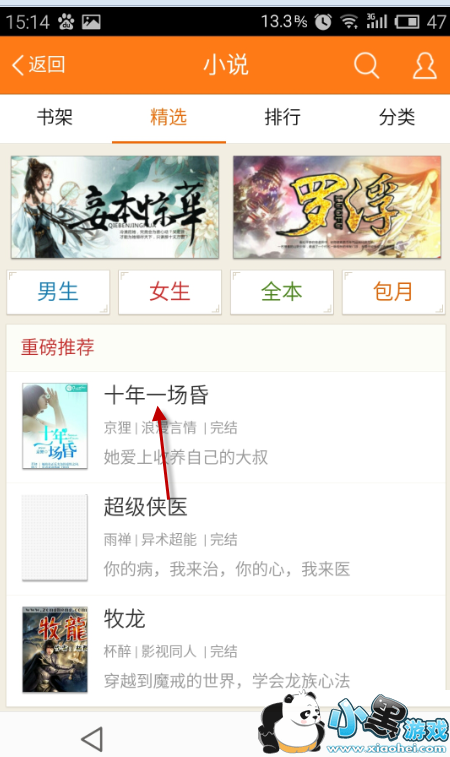This screenshot has width=450, height=757.
Task: Select the 精选 tab
Action: pyautogui.click(x=169, y=117)
